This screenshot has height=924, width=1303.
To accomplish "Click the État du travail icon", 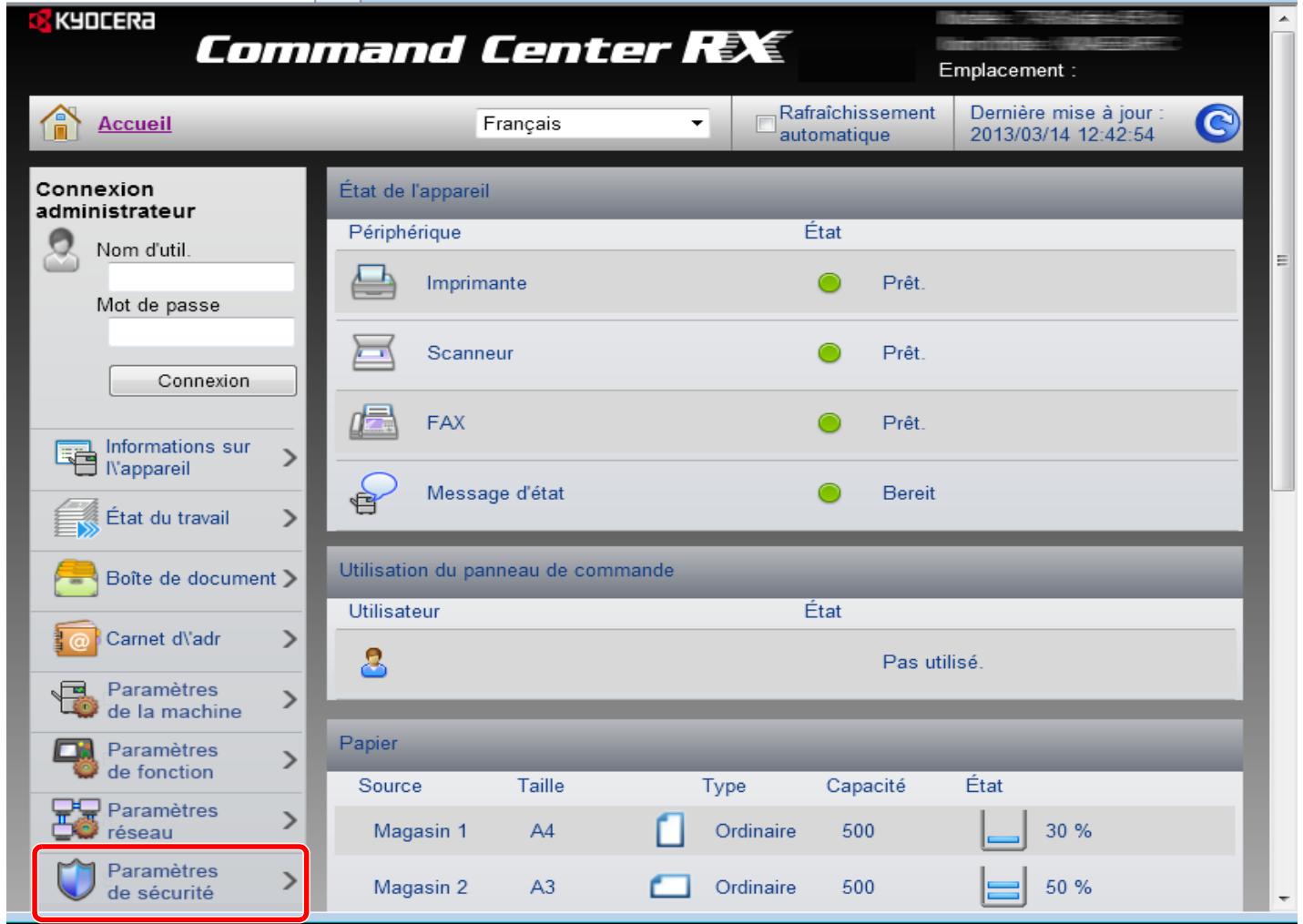I will point(76,518).
